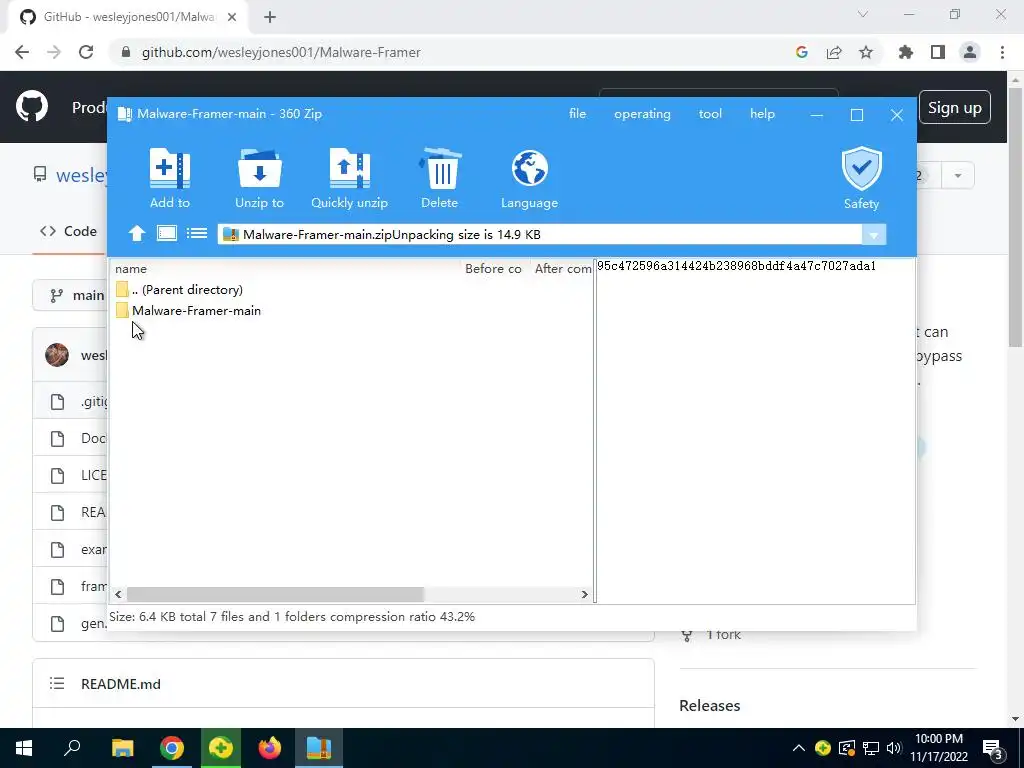Expand the archive path dropdown arrow

(x=874, y=234)
